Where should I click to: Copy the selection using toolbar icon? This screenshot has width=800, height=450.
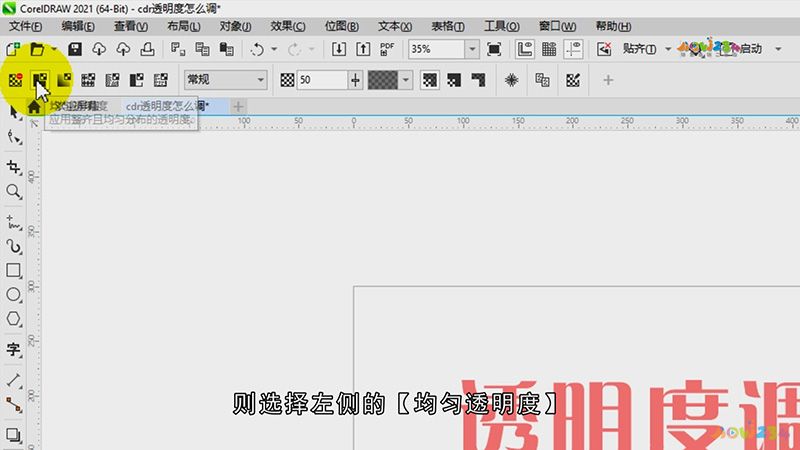202,49
